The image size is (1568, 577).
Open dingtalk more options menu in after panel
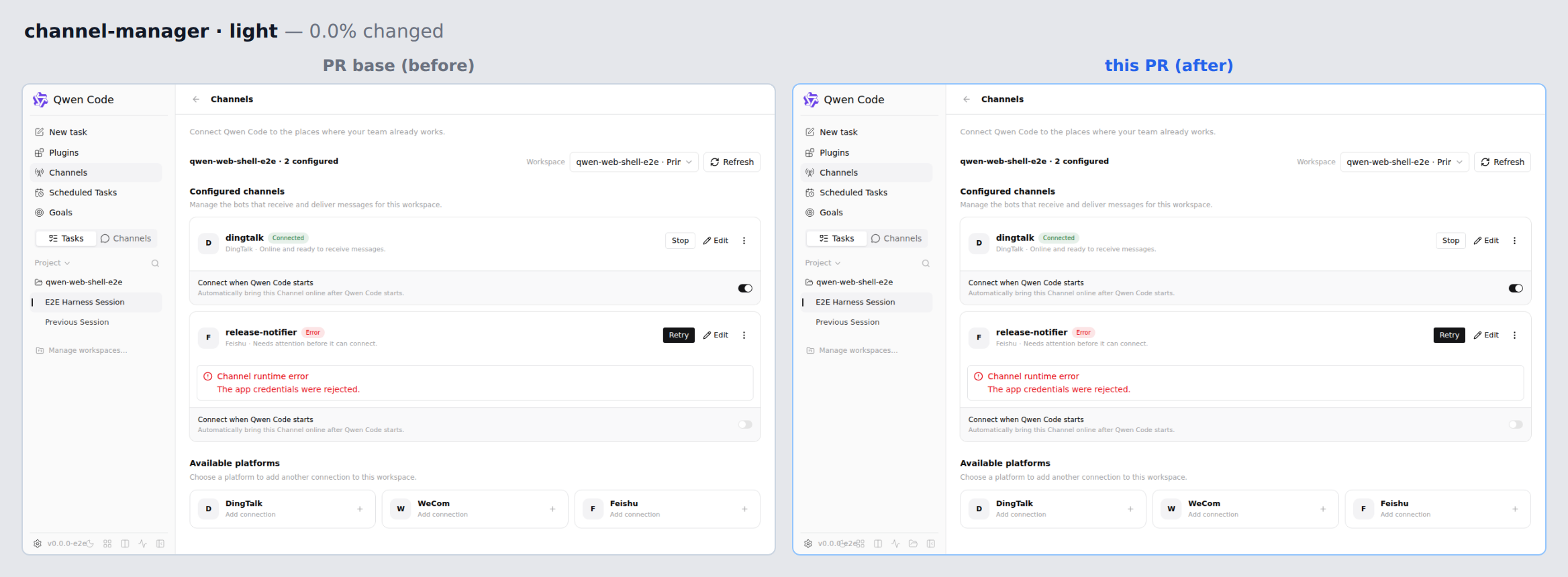point(1514,241)
